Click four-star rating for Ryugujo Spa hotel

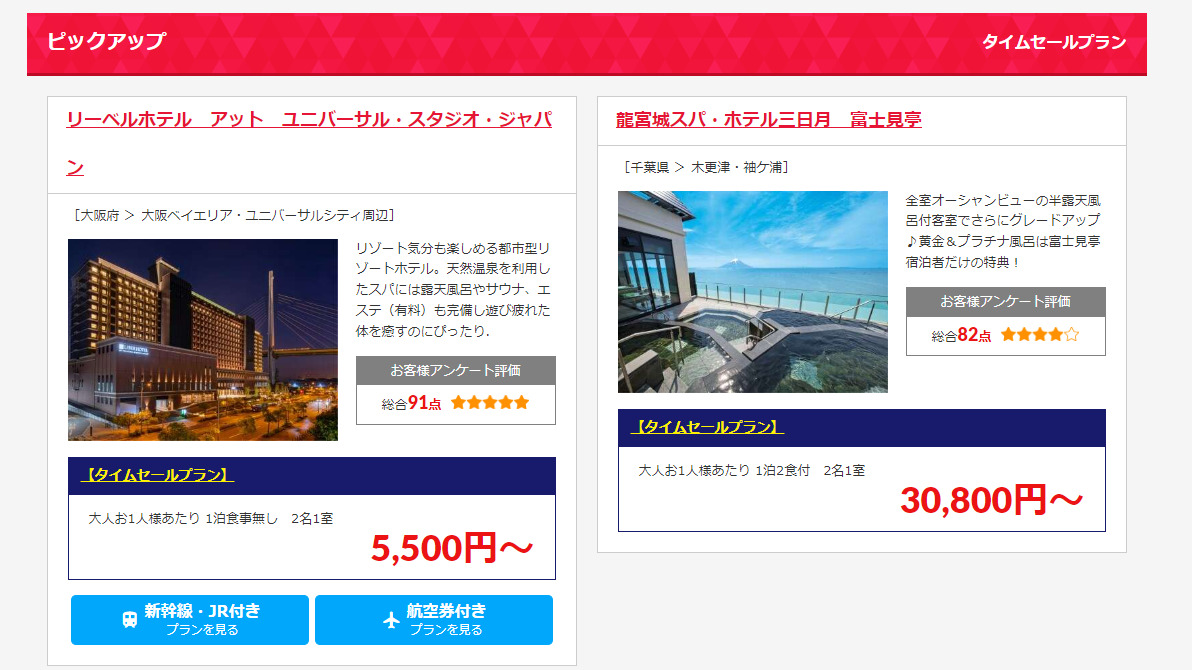(1039, 335)
